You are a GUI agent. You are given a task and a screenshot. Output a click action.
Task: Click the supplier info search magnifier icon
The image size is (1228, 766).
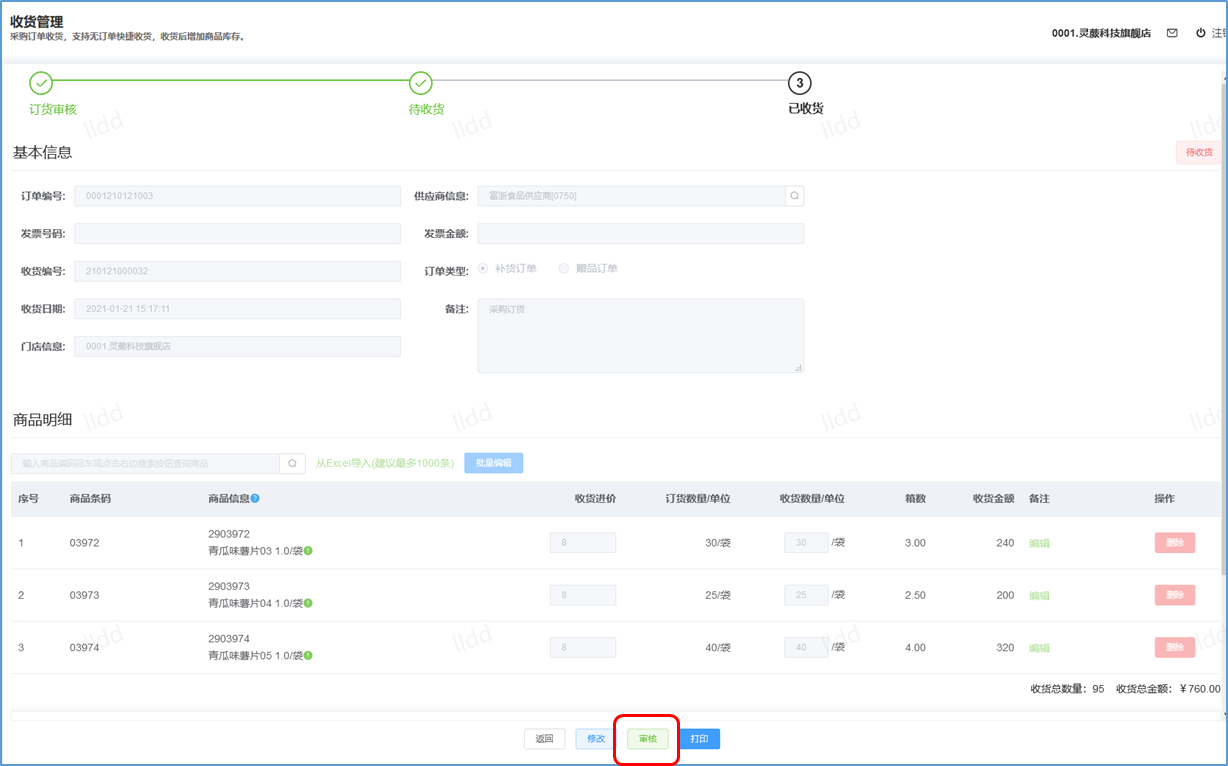click(x=794, y=196)
